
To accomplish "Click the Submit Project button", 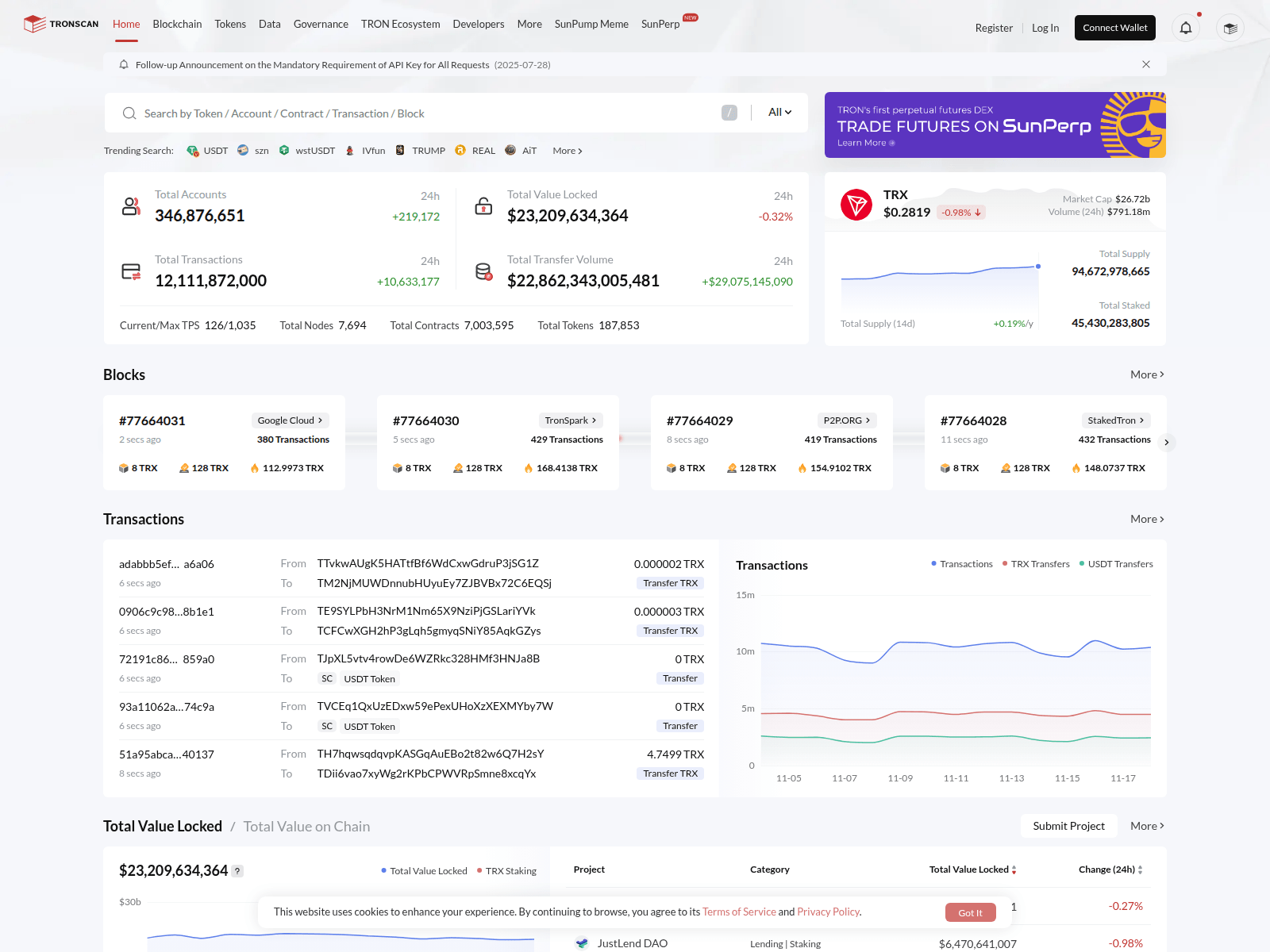I will (1068, 826).
